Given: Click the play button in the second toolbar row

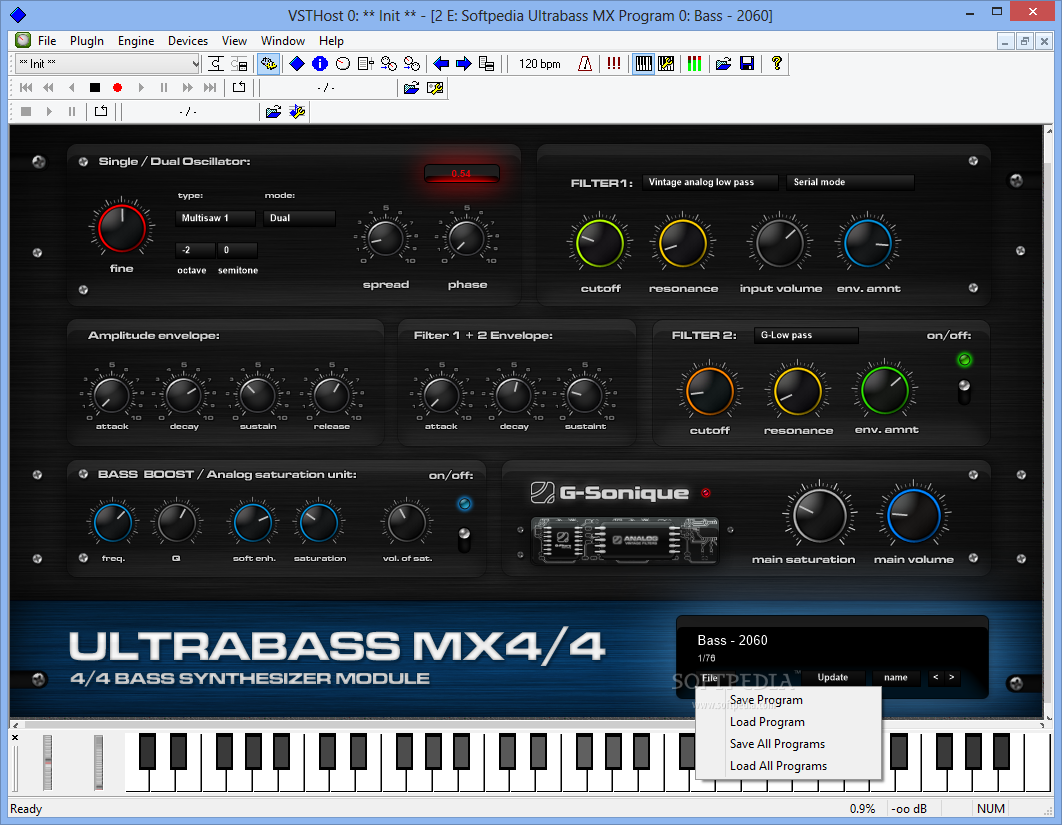Looking at the screenshot, I should click(141, 87).
